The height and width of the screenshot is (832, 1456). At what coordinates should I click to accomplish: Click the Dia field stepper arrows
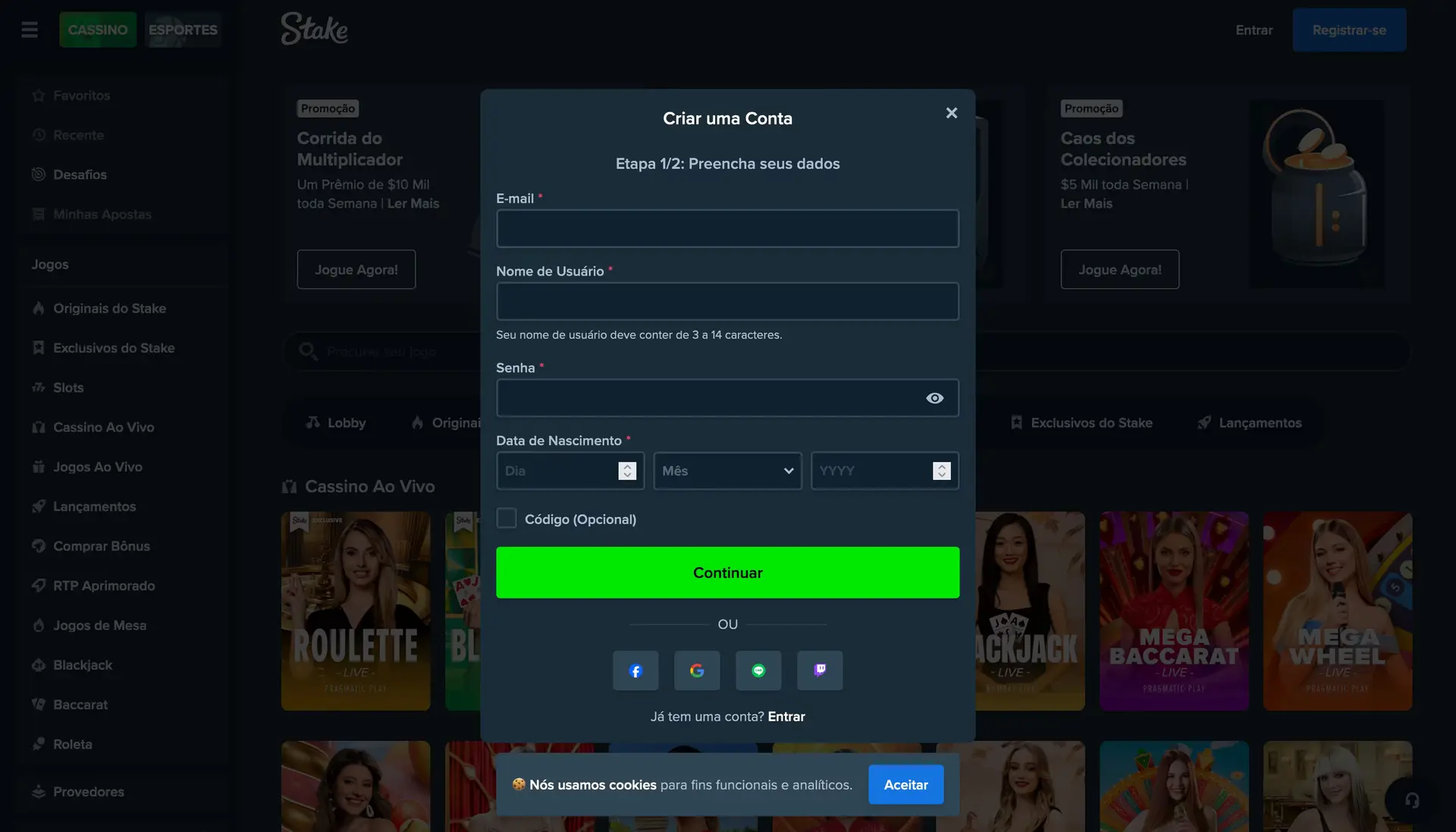pos(627,471)
